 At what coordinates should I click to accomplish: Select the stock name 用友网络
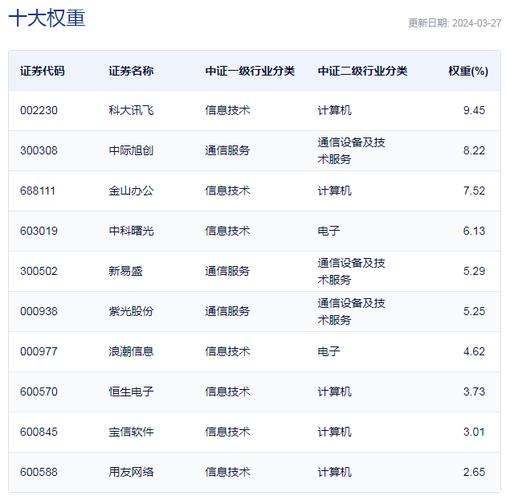point(131,472)
